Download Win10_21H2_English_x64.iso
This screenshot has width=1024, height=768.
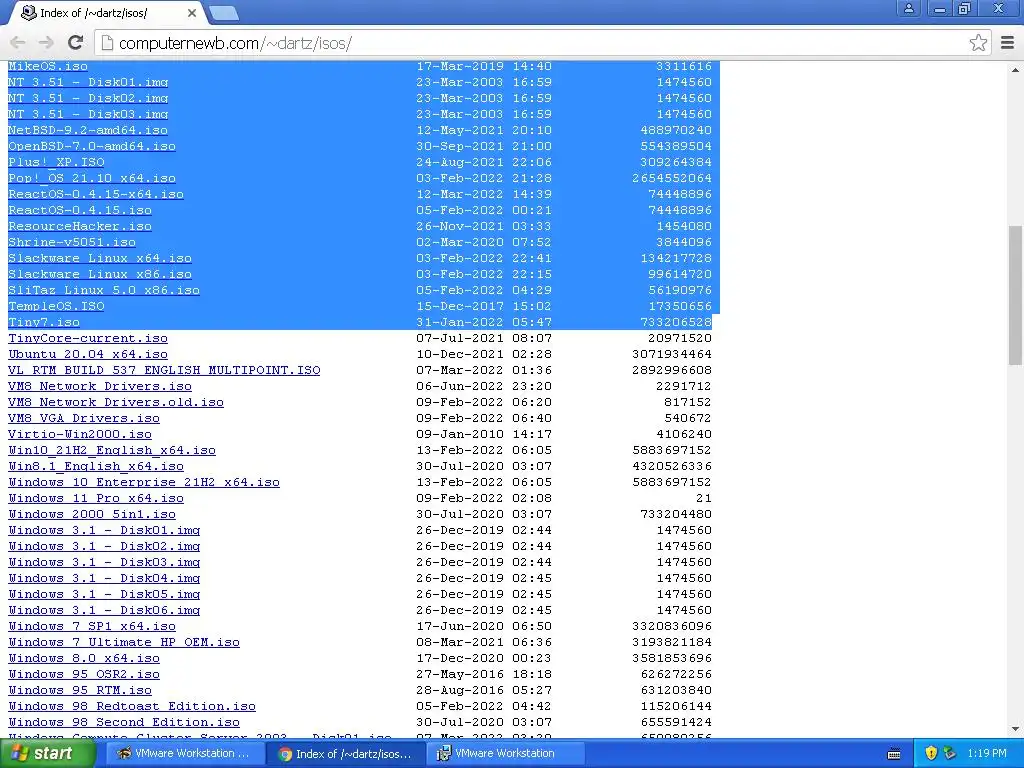tap(112, 450)
